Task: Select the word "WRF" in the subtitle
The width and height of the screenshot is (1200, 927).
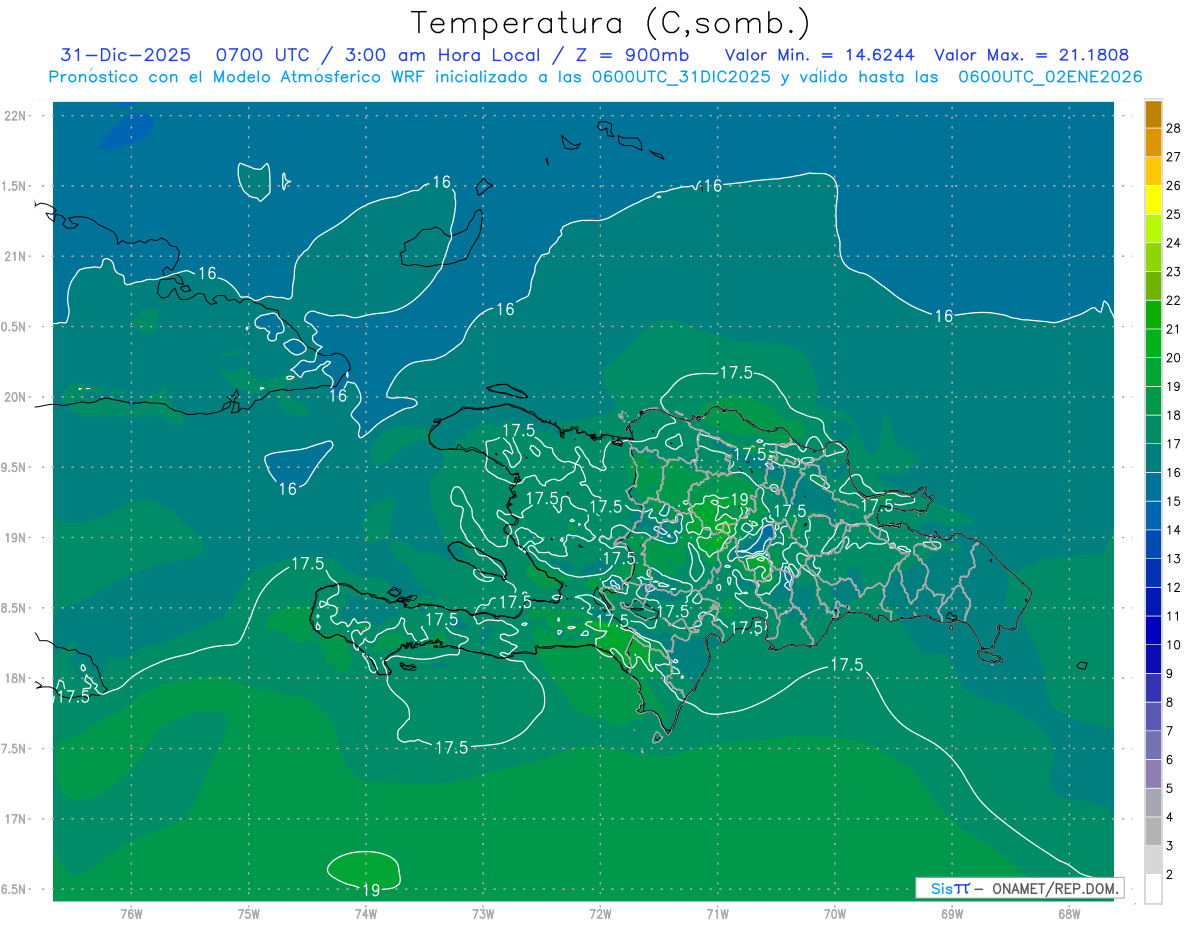Action: click(407, 77)
